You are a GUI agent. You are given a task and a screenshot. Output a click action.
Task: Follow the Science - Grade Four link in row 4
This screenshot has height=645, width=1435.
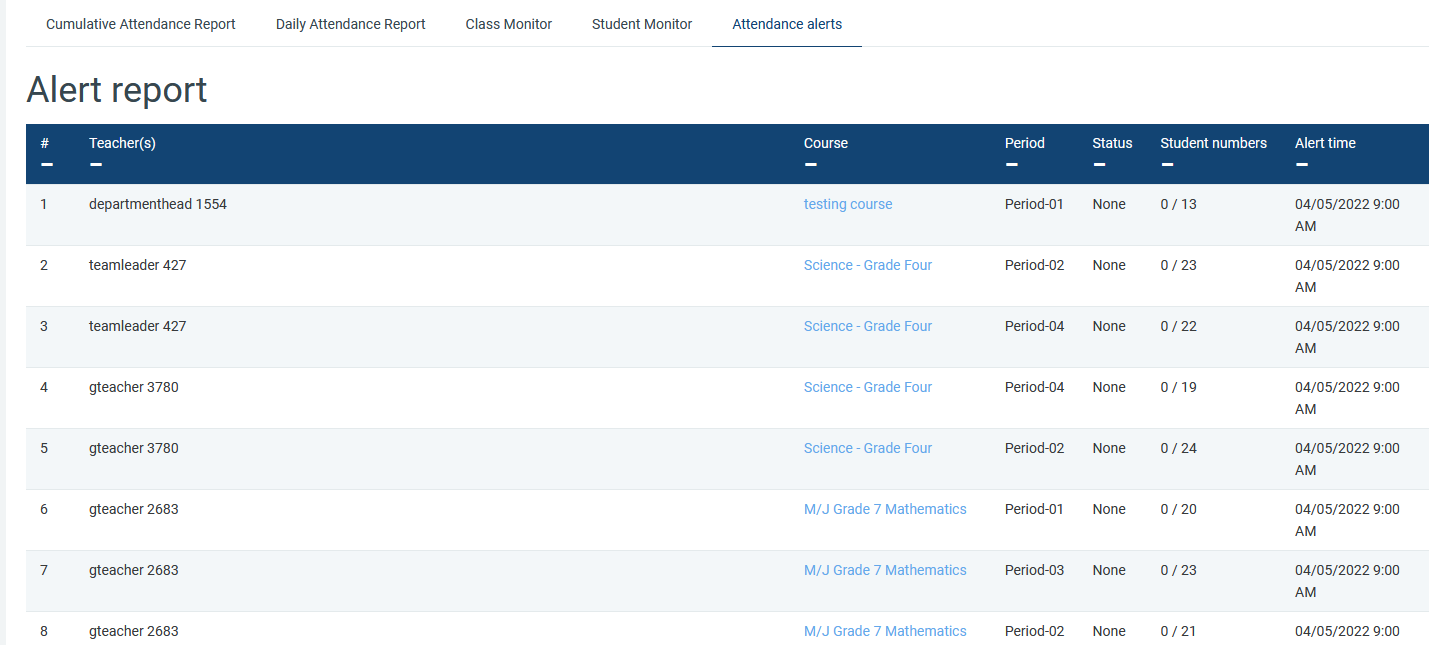click(868, 387)
